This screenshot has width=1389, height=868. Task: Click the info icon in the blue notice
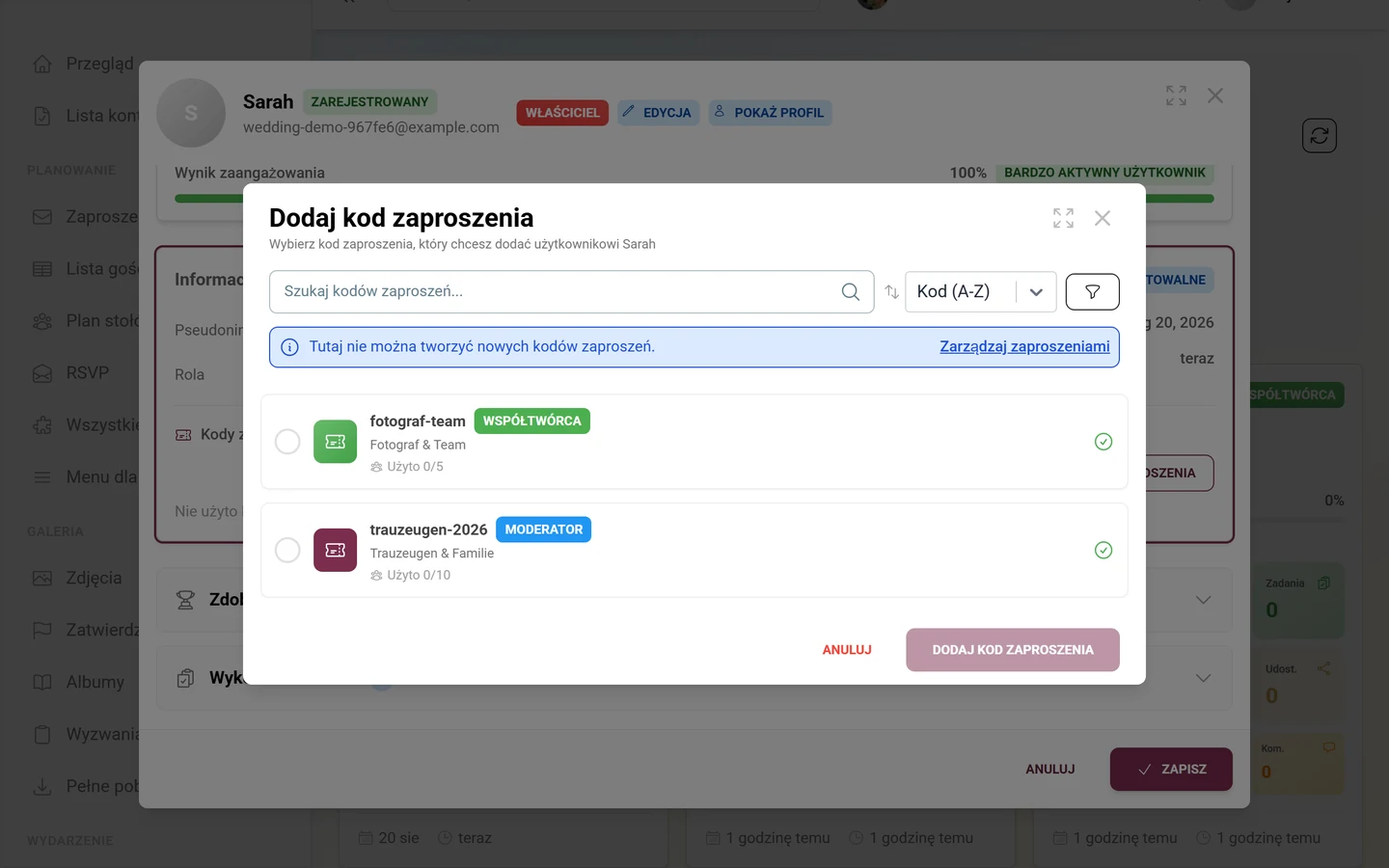pos(289,347)
